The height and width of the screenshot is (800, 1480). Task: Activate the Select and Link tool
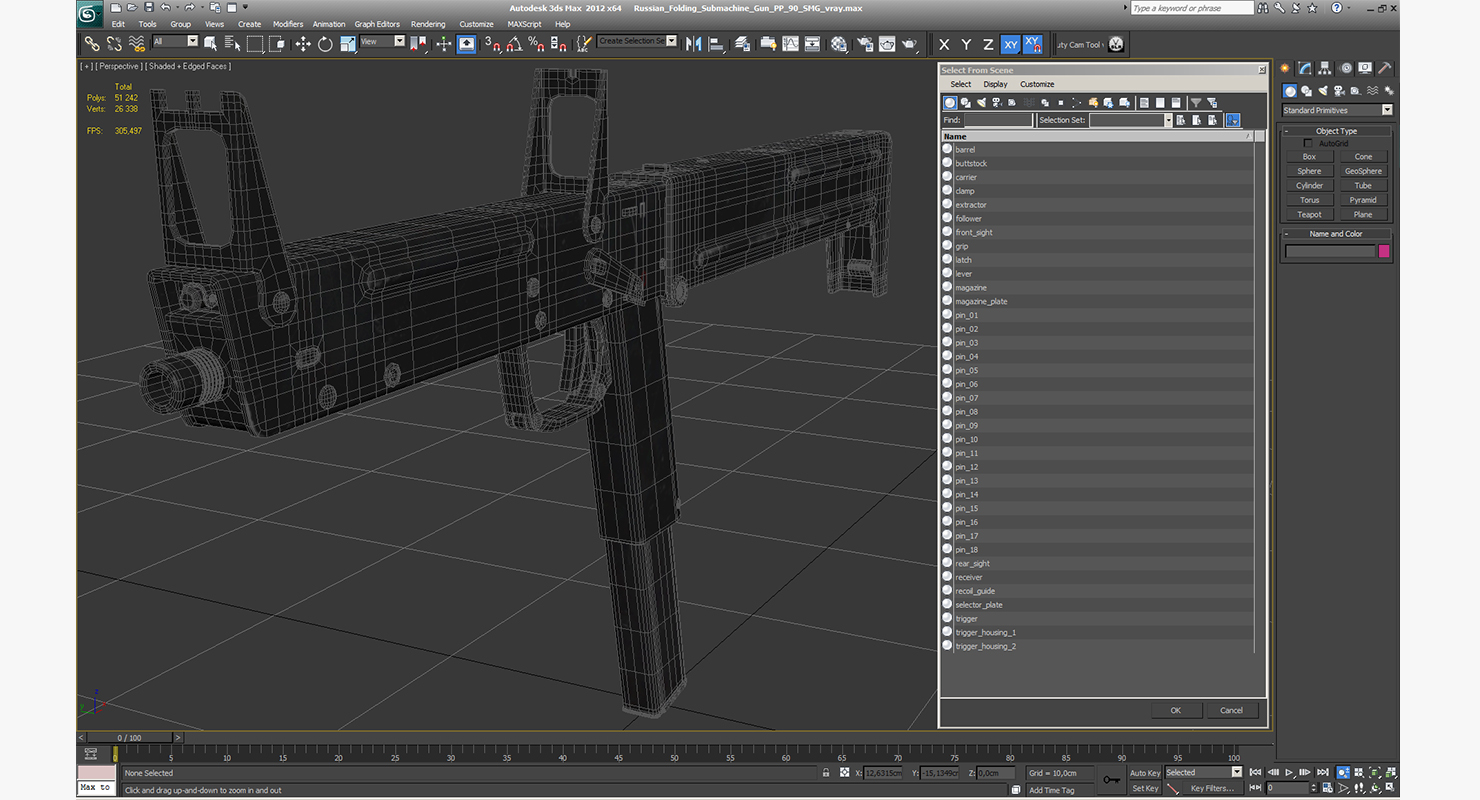pos(91,44)
